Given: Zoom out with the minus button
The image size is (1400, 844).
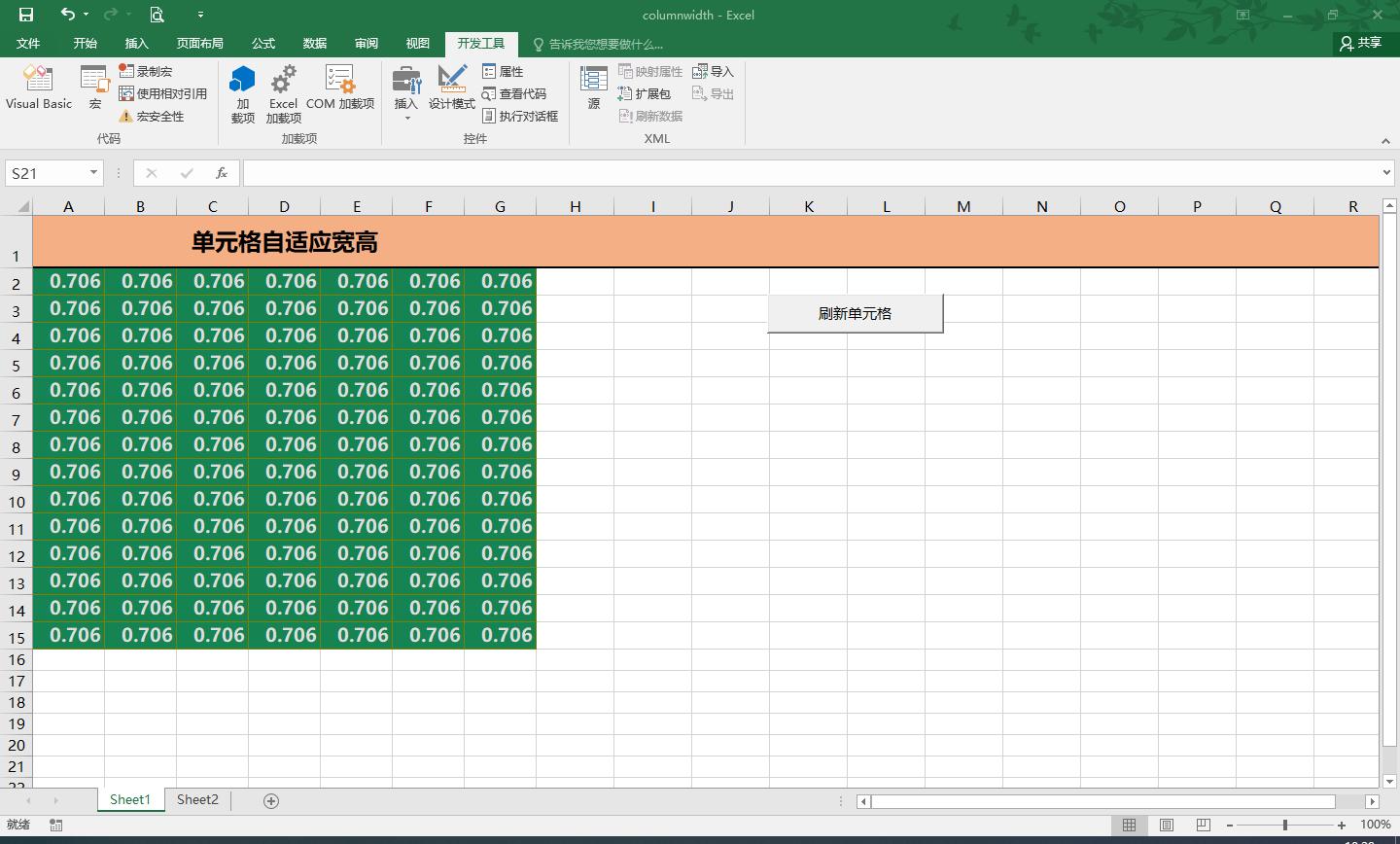Looking at the screenshot, I should pos(1230,825).
